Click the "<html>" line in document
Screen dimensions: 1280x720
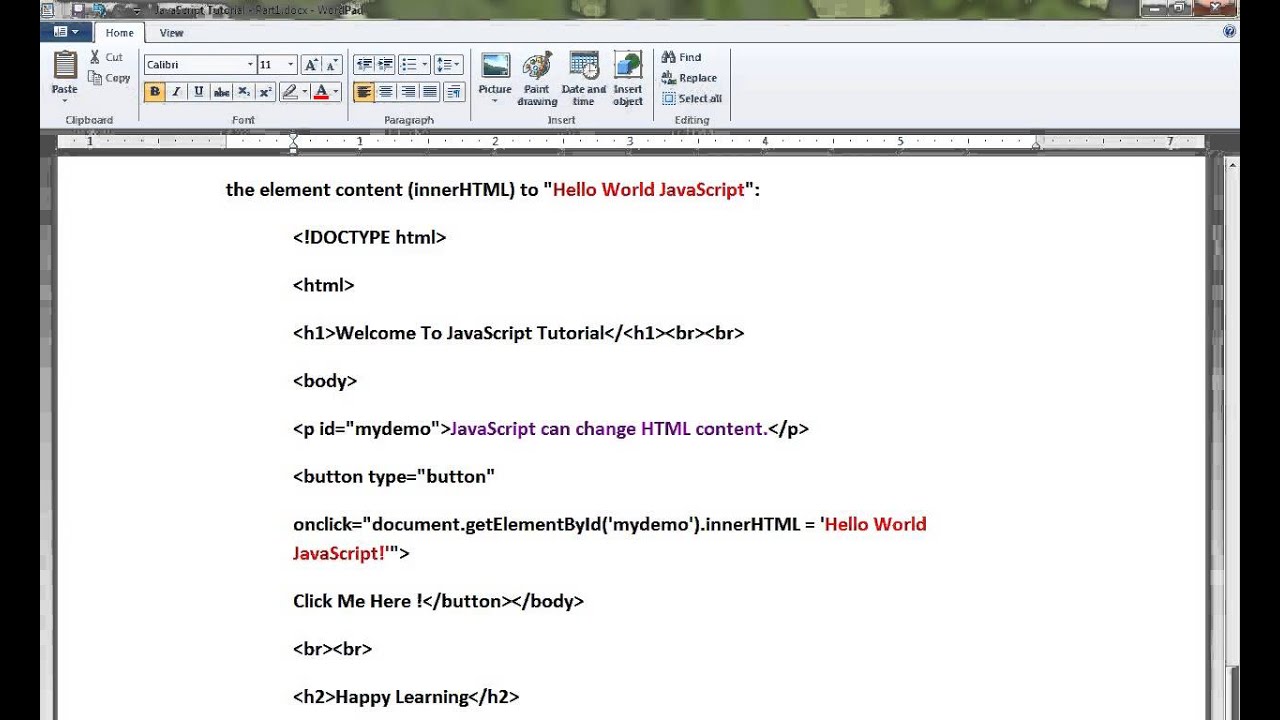click(x=323, y=285)
